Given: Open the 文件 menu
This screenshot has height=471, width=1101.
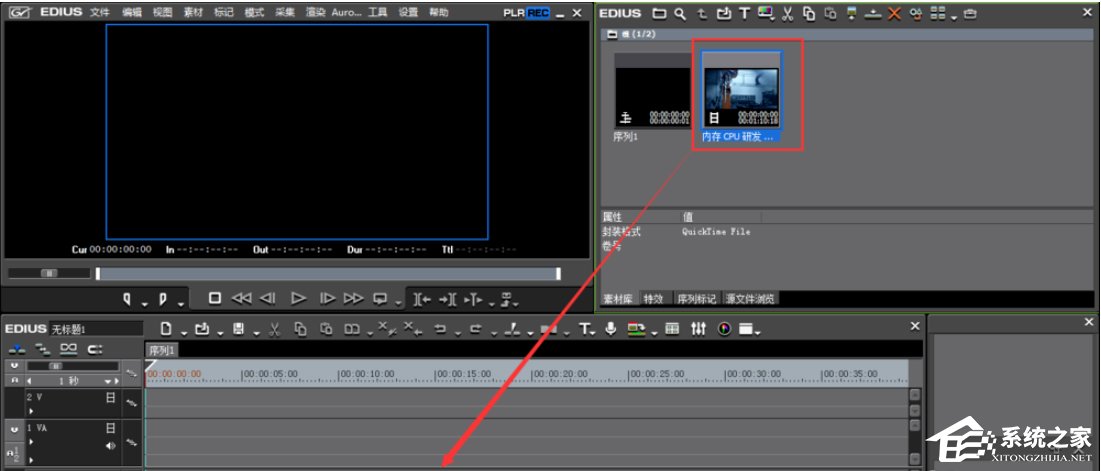Looking at the screenshot, I should 99,12.
